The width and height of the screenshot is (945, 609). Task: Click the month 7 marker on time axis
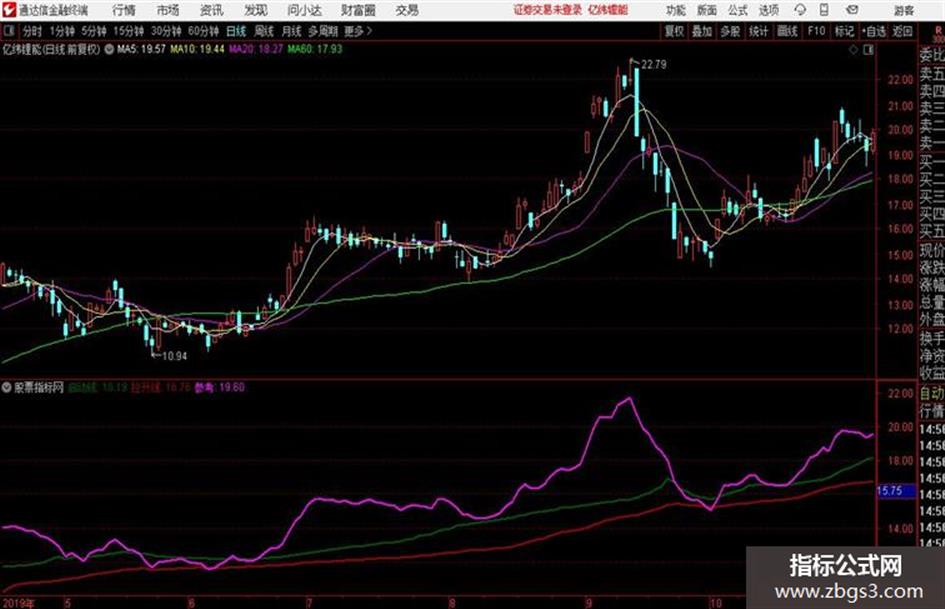pyautogui.click(x=309, y=603)
